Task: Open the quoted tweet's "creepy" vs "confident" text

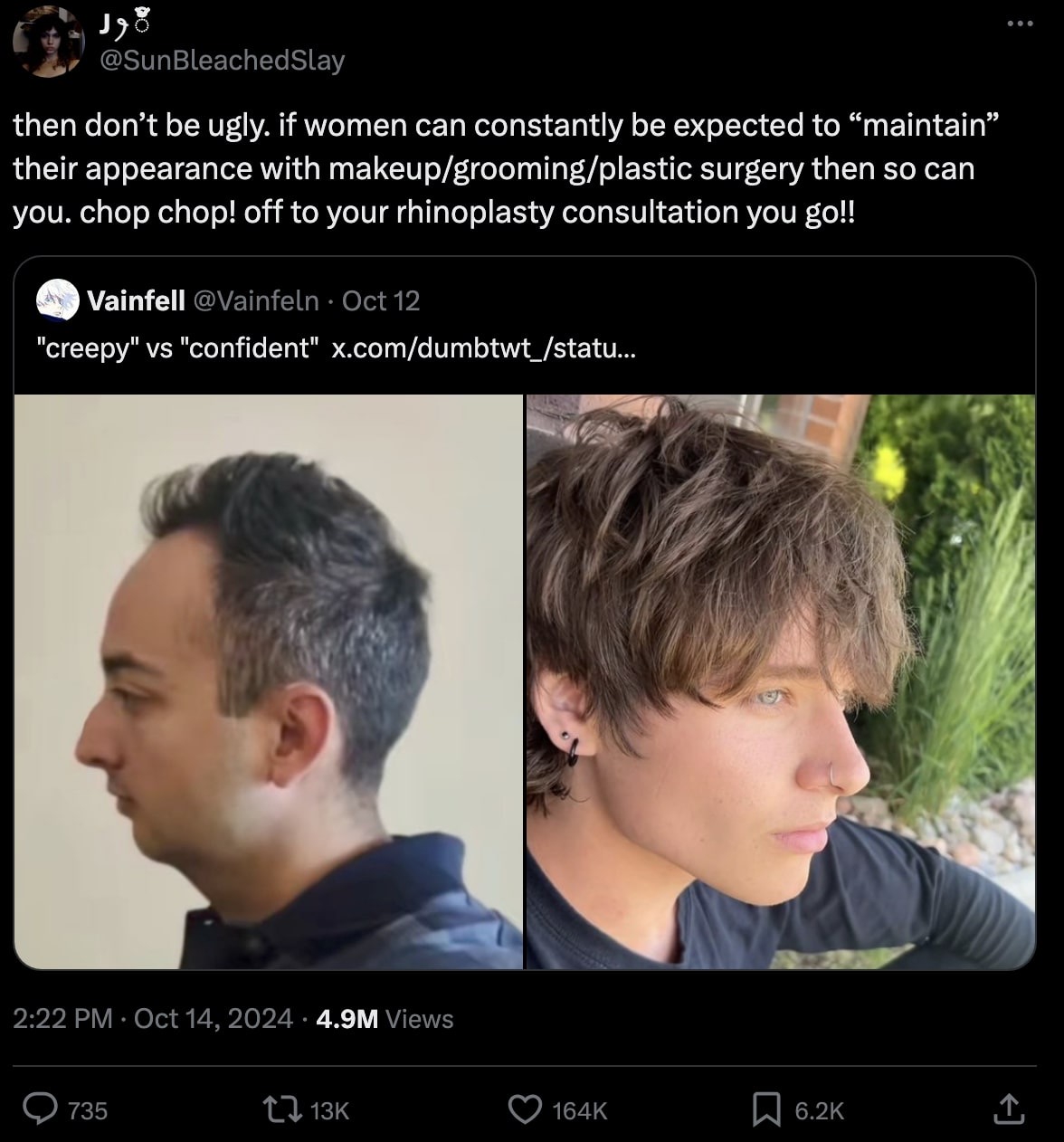Action: 177,348
